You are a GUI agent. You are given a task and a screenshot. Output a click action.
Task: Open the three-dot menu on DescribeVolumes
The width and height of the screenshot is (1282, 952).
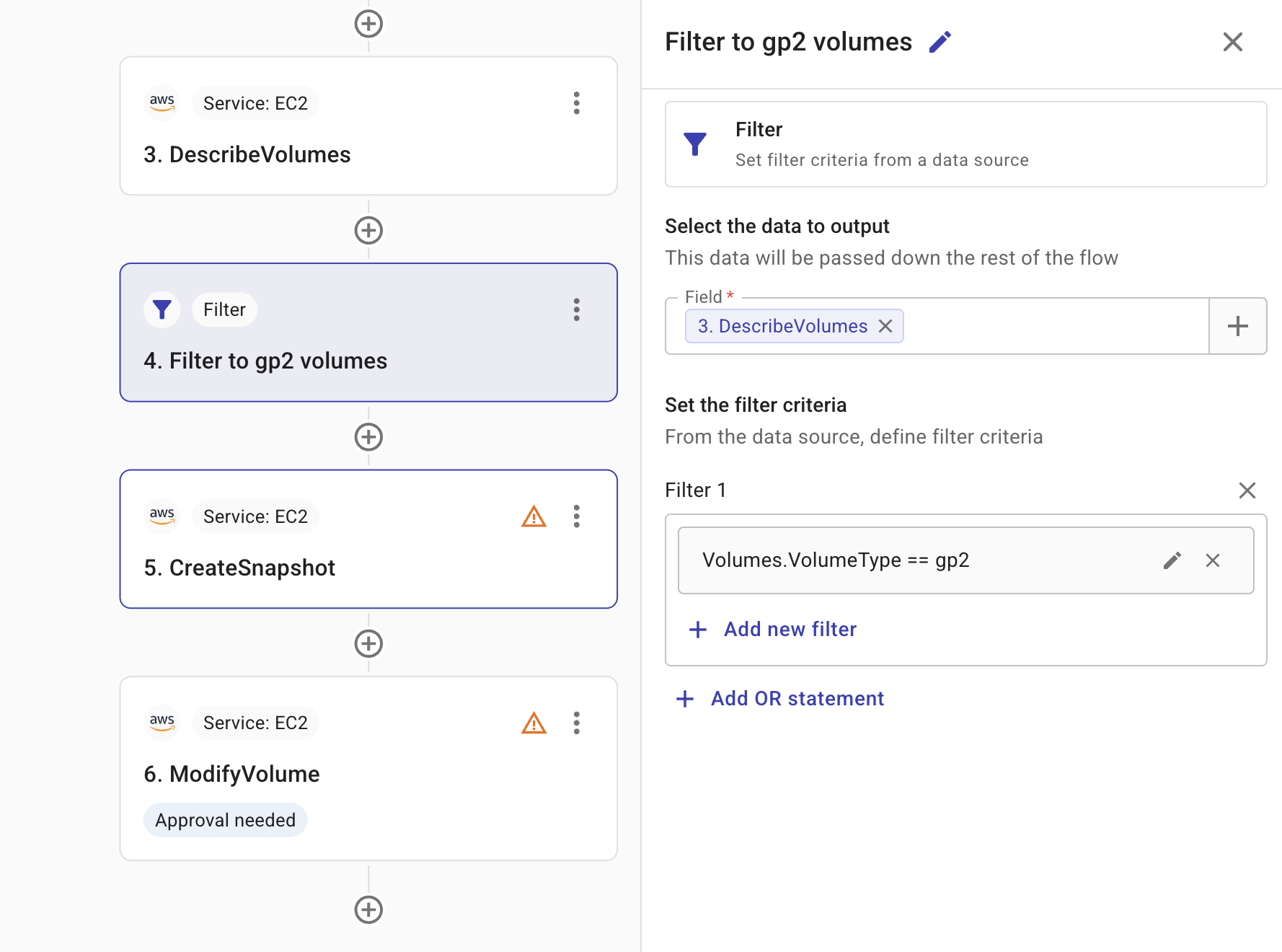(x=576, y=103)
